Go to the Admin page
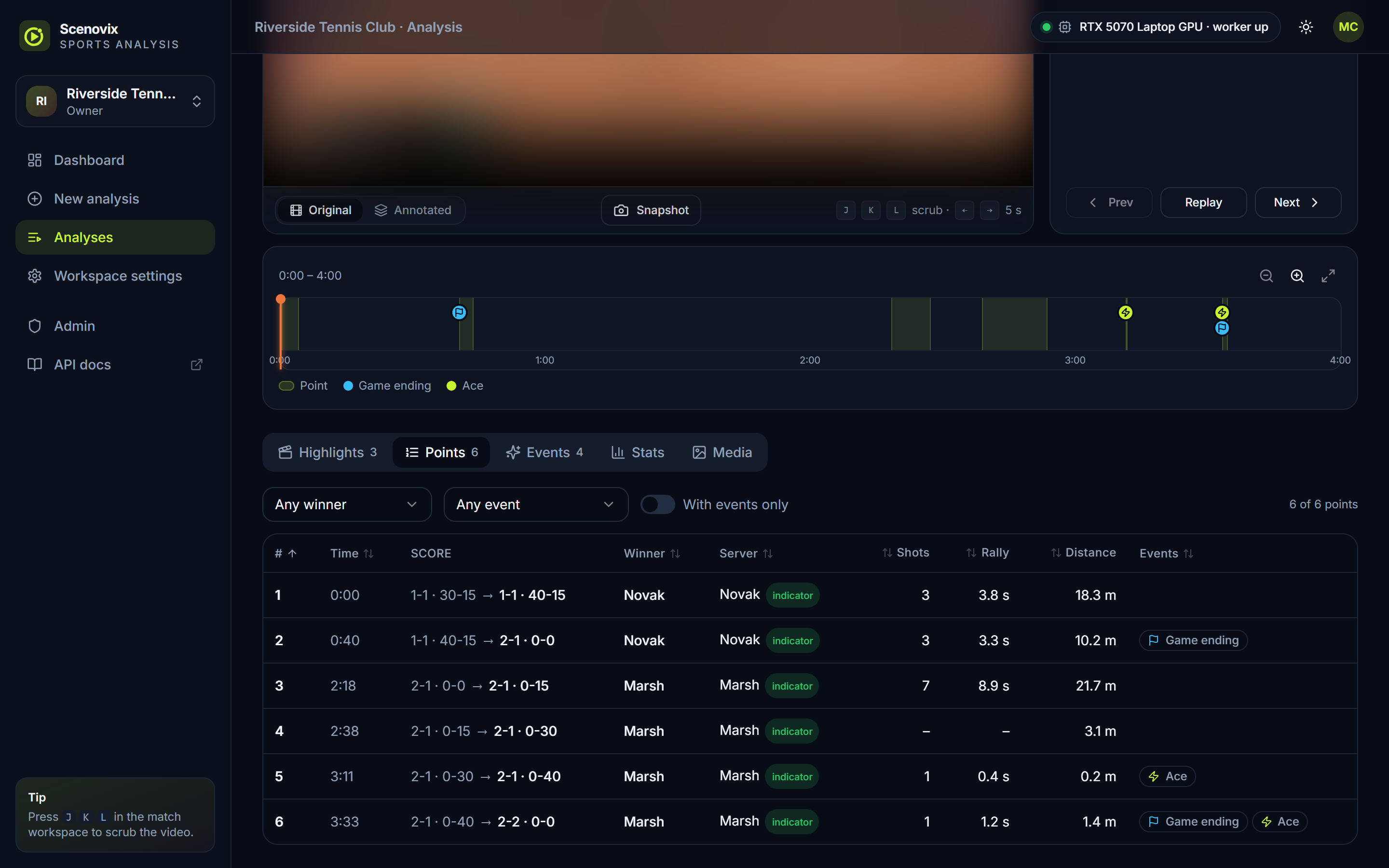The height and width of the screenshot is (868, 1389). pos(115,326)
